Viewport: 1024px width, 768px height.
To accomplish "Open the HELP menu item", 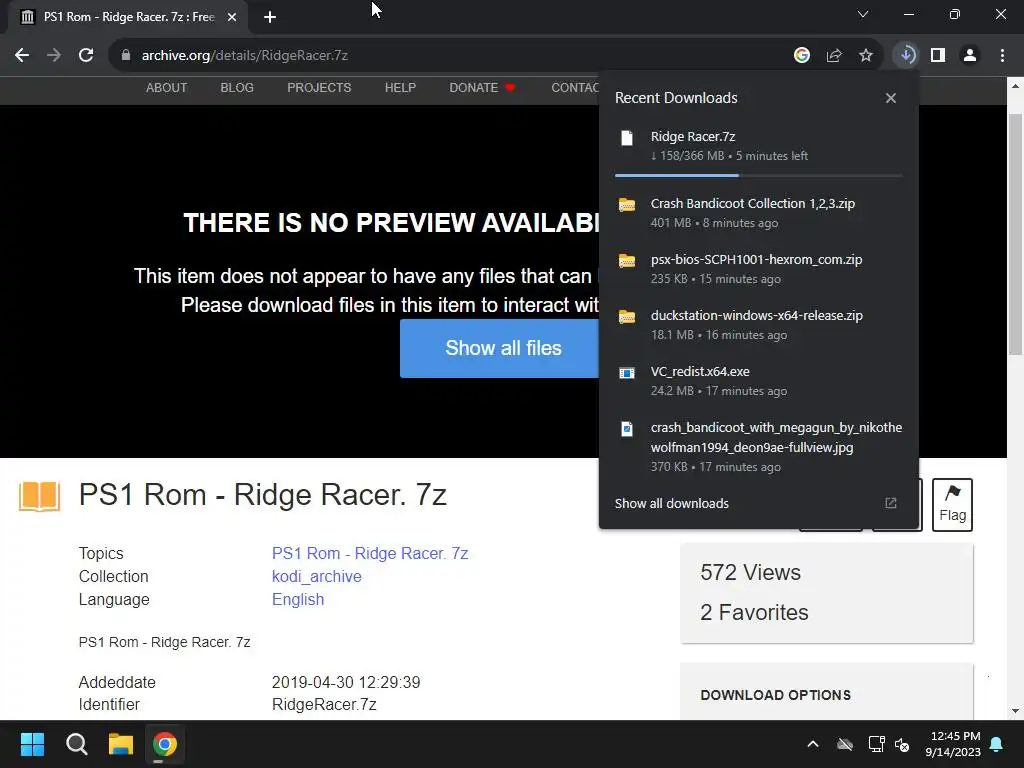I will coord(400,88).
